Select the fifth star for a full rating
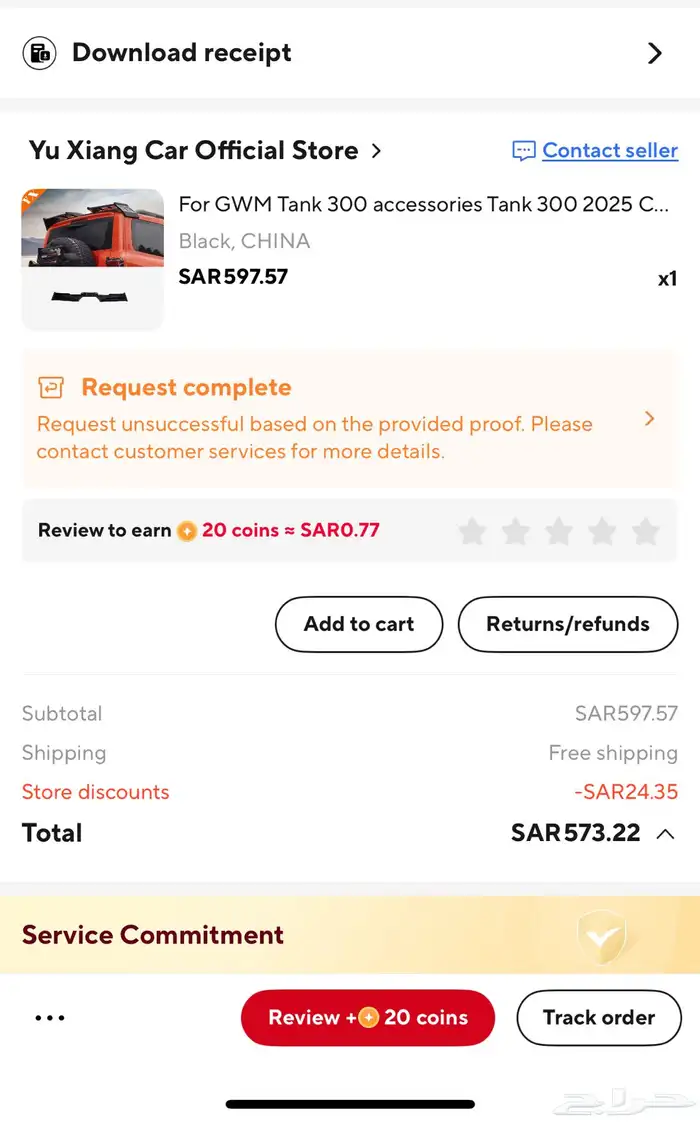This screenshot has height=1123, width=700. tap(645, 531)
